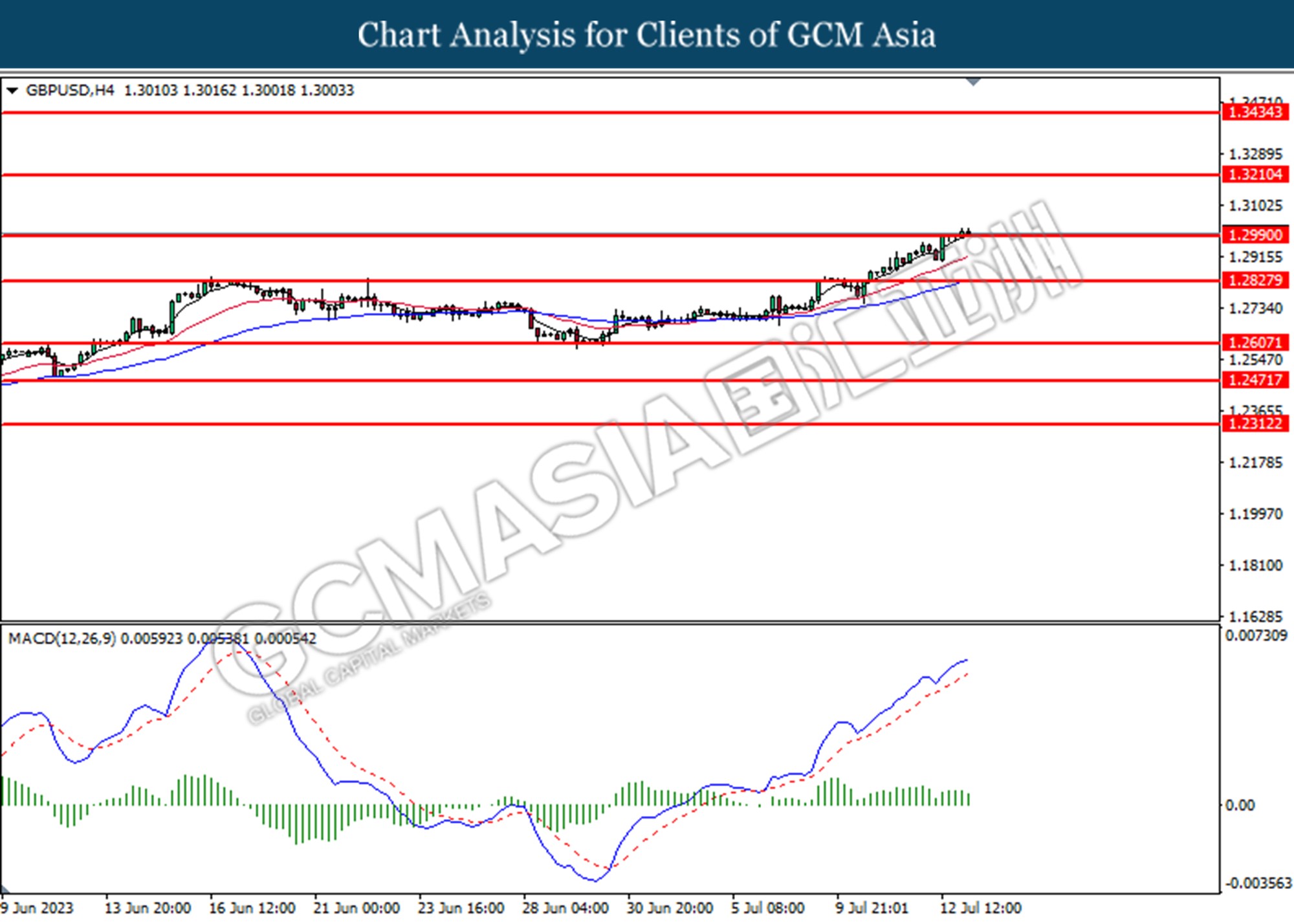Click the 28 Jun 04:00 time label
The image size is (1294, 924).
click(x=565, y=908)
